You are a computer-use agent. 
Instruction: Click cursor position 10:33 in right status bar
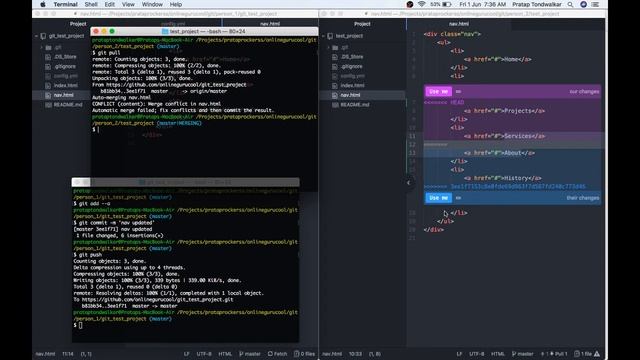click(x=355, y=354)
